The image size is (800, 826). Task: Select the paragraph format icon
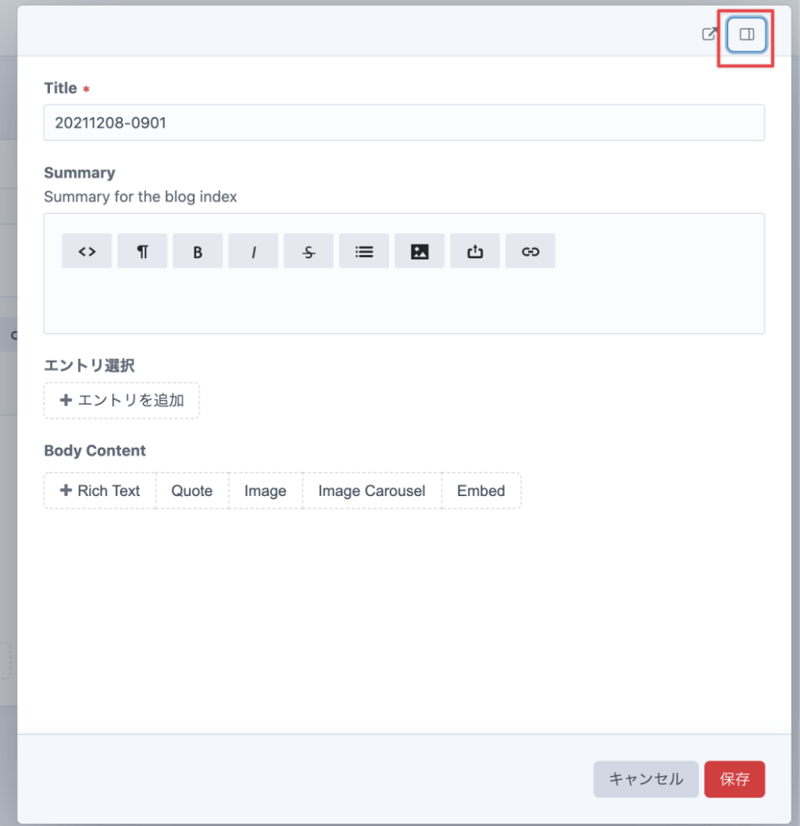(x=142, y=252)
